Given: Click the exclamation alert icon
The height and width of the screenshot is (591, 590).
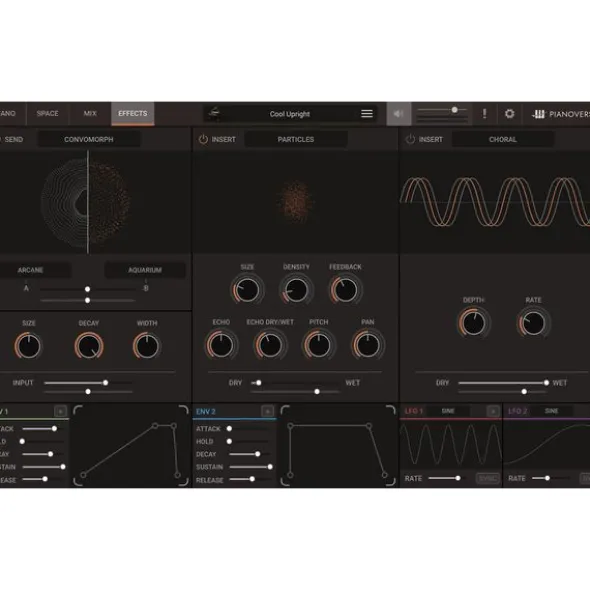Looking at the screenshot, I should [484, 113].
